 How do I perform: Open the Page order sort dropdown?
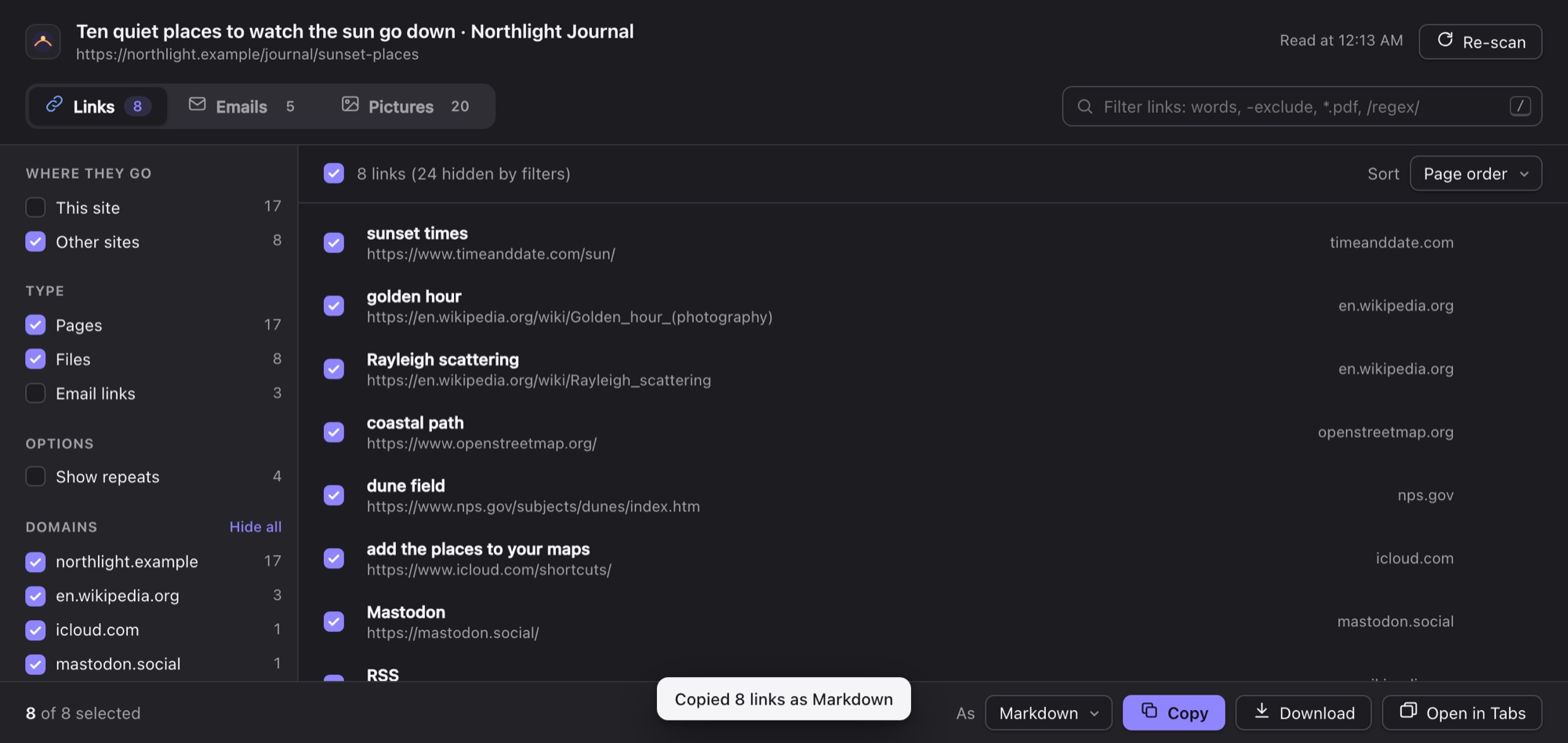(x=1475, y=173)
